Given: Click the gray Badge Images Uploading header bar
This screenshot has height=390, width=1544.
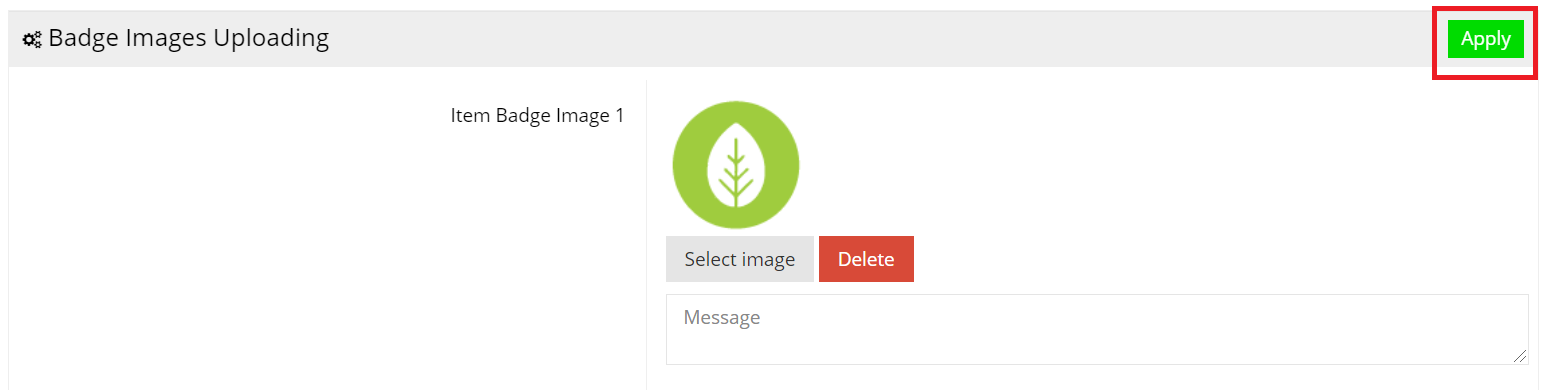Looking at the screenshot, I should tap(772, 39).
